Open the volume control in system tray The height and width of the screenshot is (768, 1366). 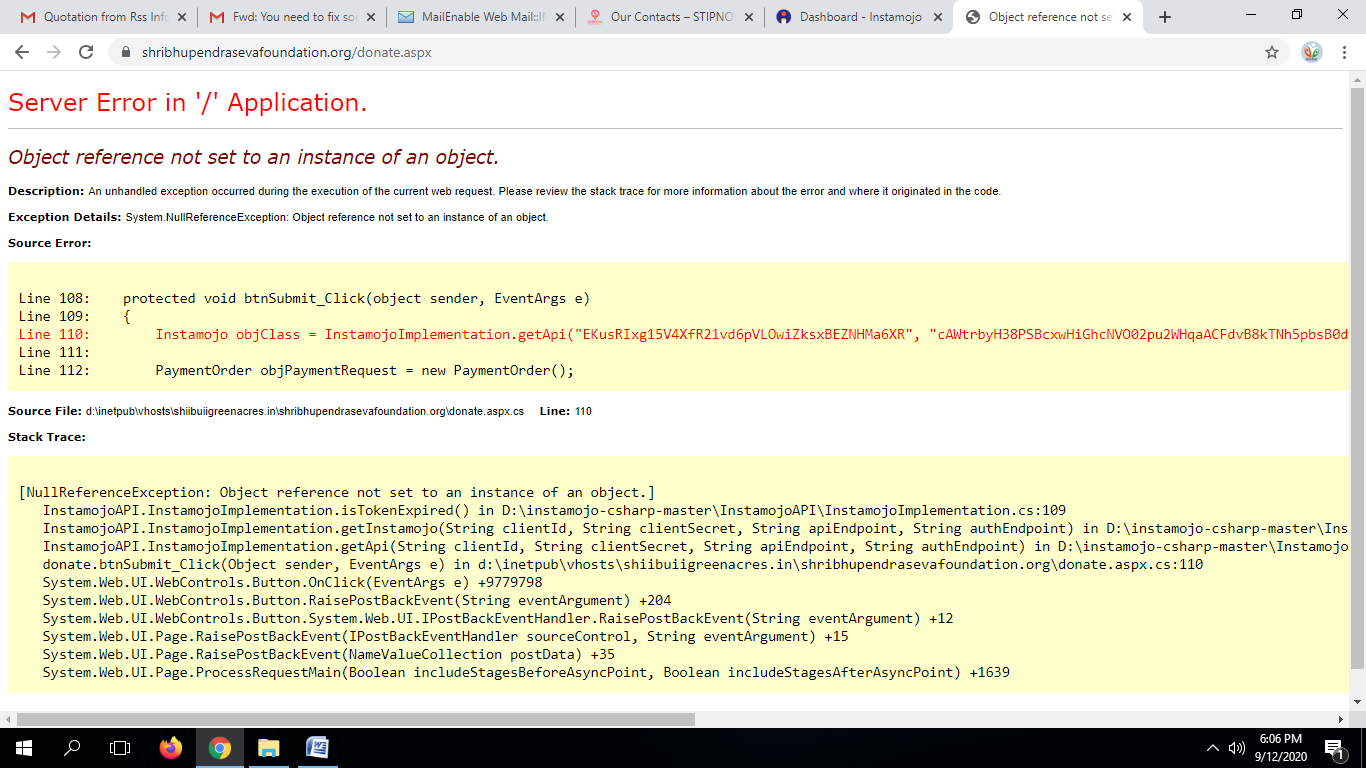coord(1237,748)
